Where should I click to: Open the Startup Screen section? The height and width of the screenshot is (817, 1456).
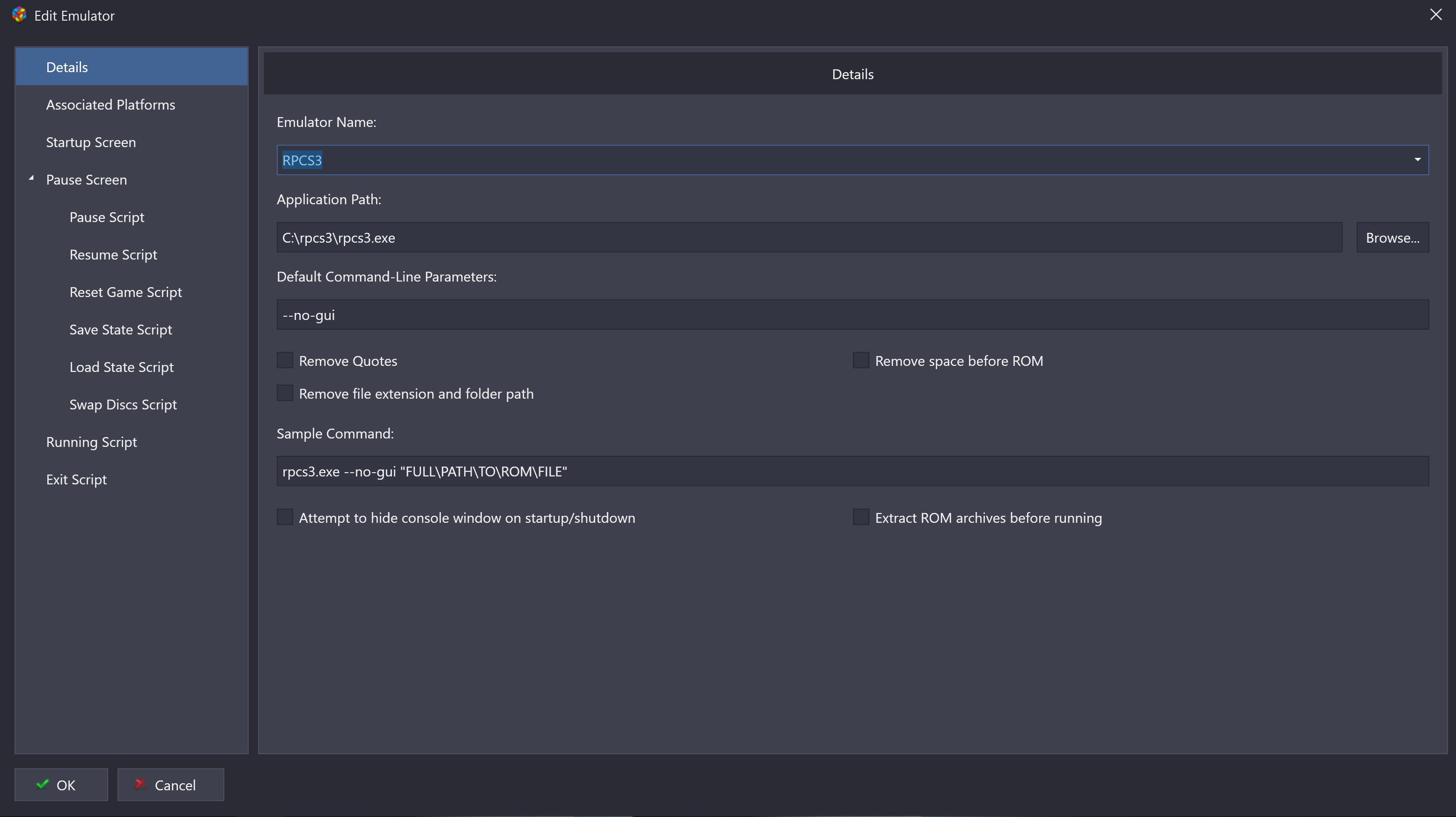click(132, 142)
